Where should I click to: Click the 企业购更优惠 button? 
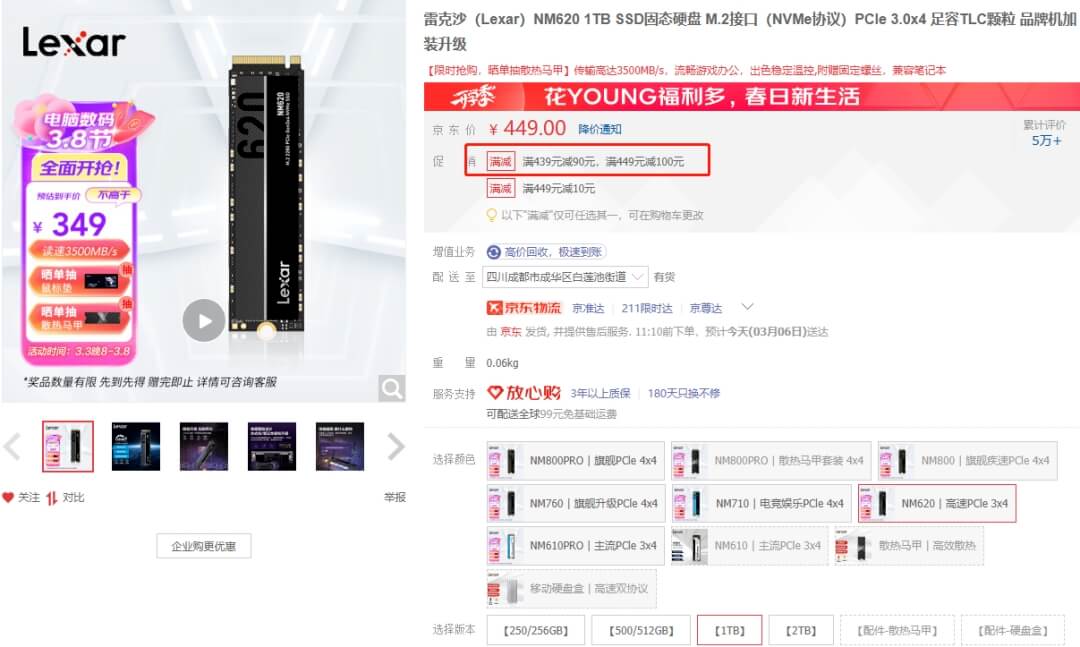[x=204, y=546]
